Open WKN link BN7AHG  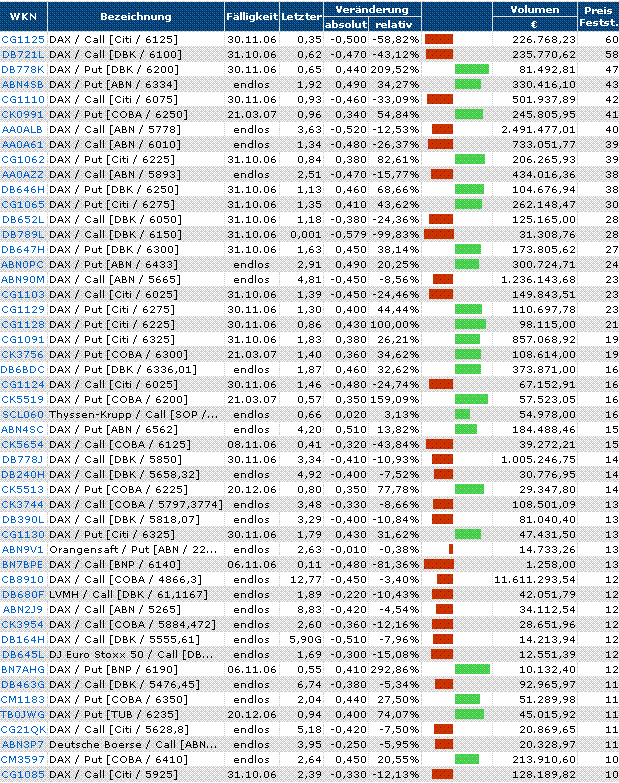(23, 669)
